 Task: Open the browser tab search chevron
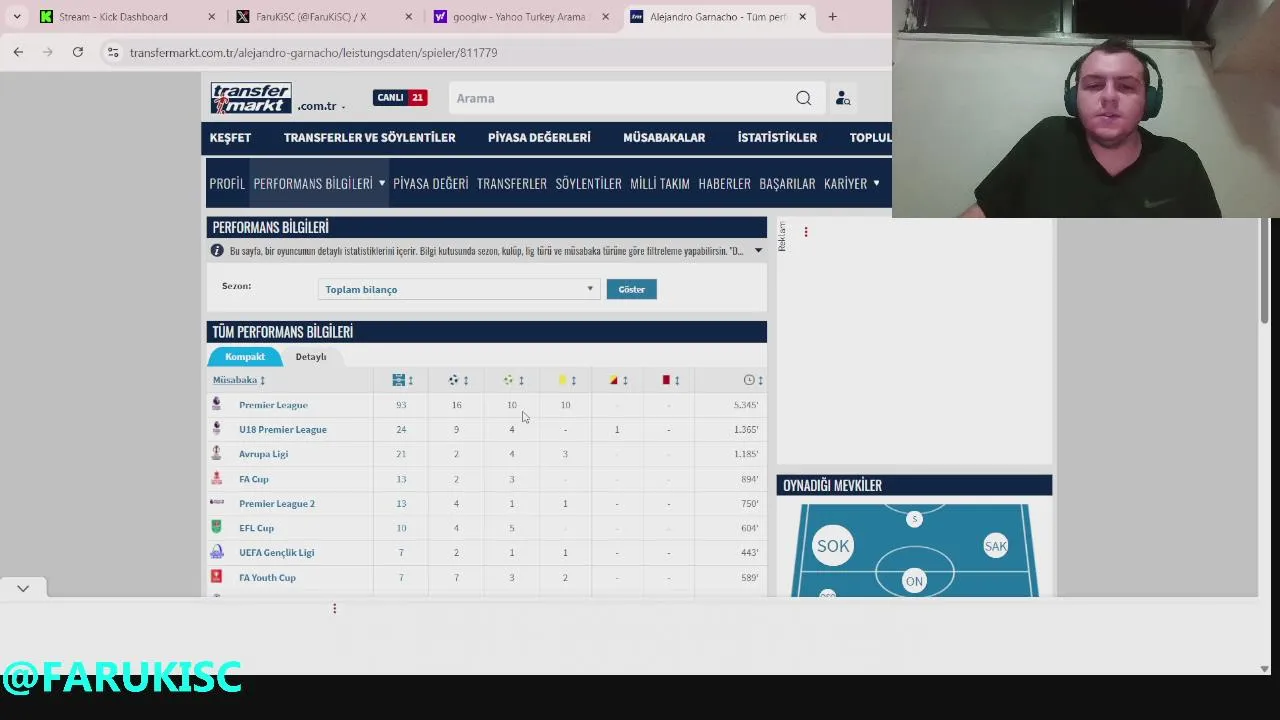tap(17, 17)
